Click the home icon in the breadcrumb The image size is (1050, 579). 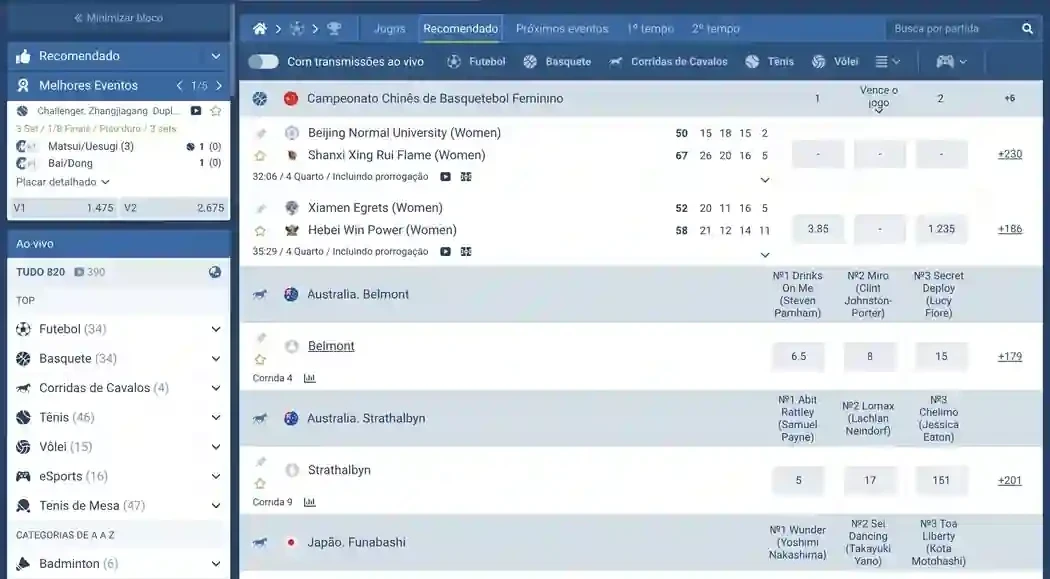pyautogui.click(x=260, y=29)
